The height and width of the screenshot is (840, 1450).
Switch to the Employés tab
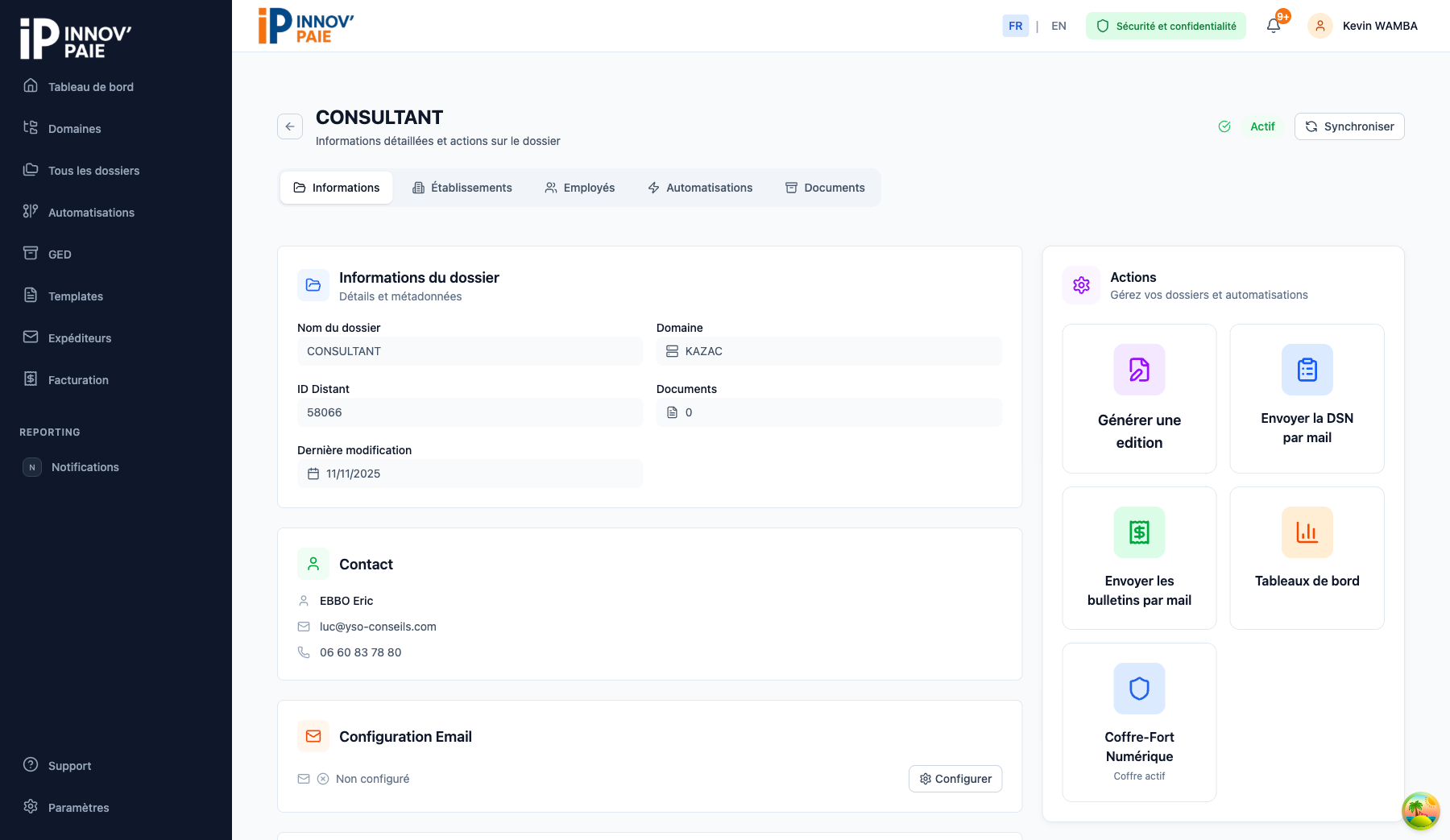(x=580, y=188)
